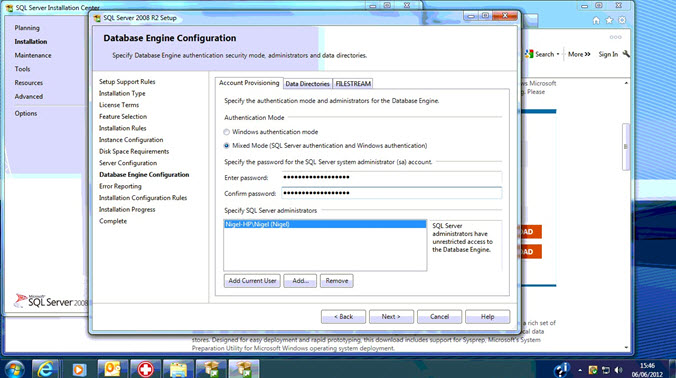Open Planning in Installation Center
The image size is (676, 378).
tap(27, 28)
